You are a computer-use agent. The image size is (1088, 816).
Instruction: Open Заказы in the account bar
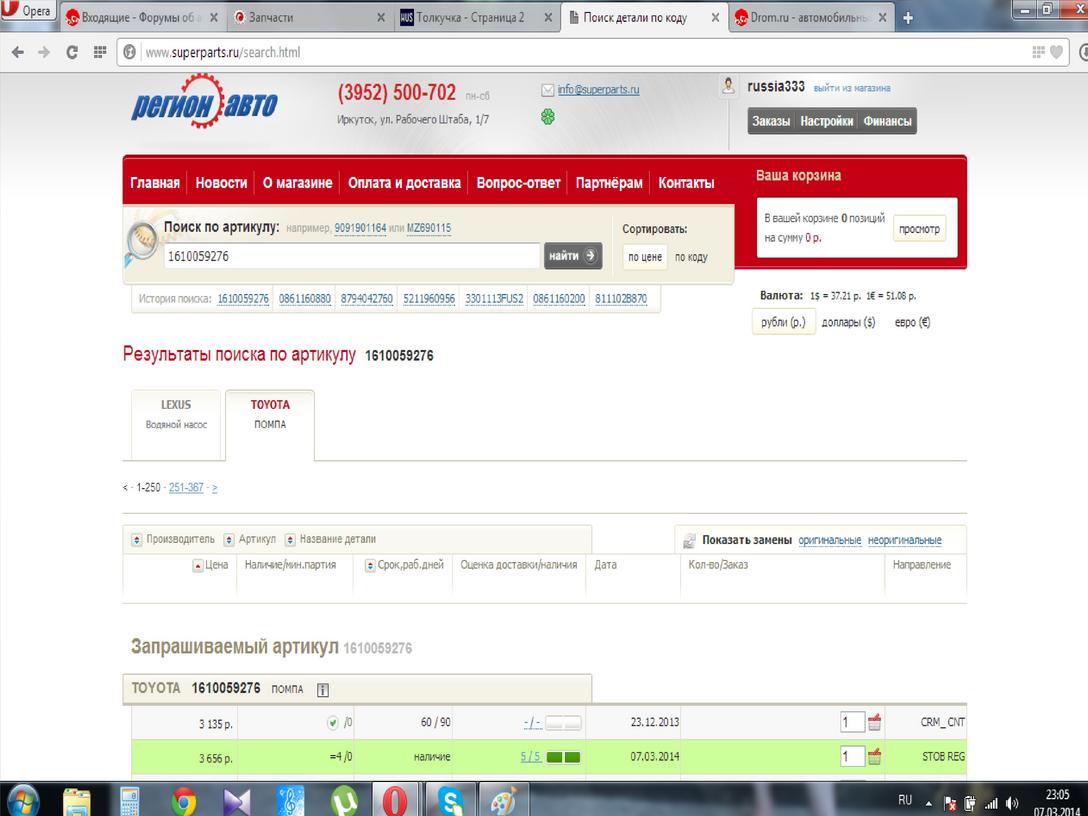[771, 121]
